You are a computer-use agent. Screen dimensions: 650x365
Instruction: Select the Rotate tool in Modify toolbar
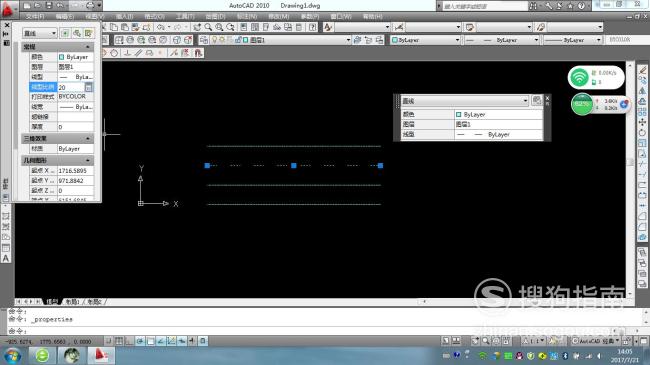(643, 133)
